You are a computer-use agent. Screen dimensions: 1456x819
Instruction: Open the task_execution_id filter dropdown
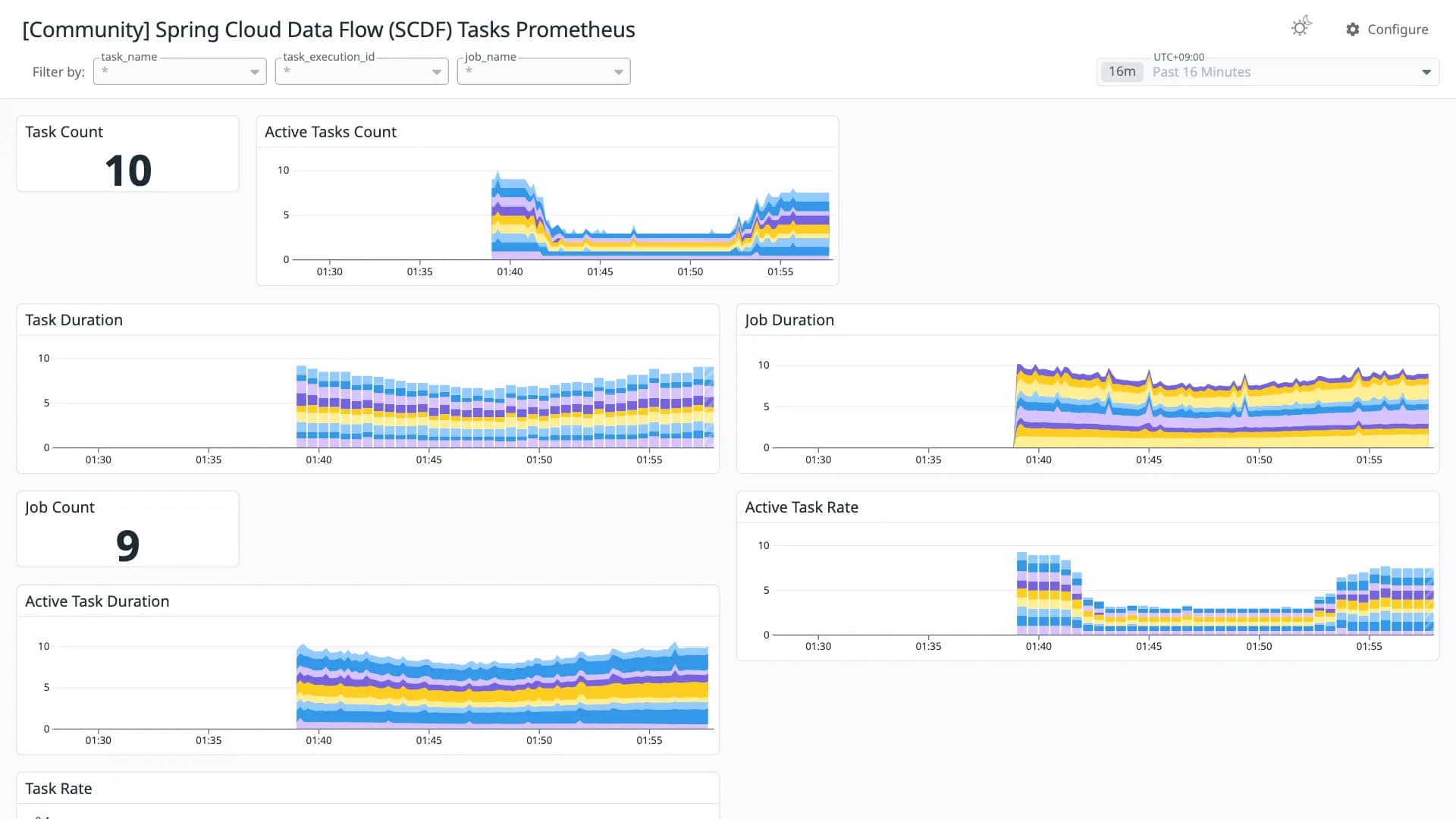362,71
